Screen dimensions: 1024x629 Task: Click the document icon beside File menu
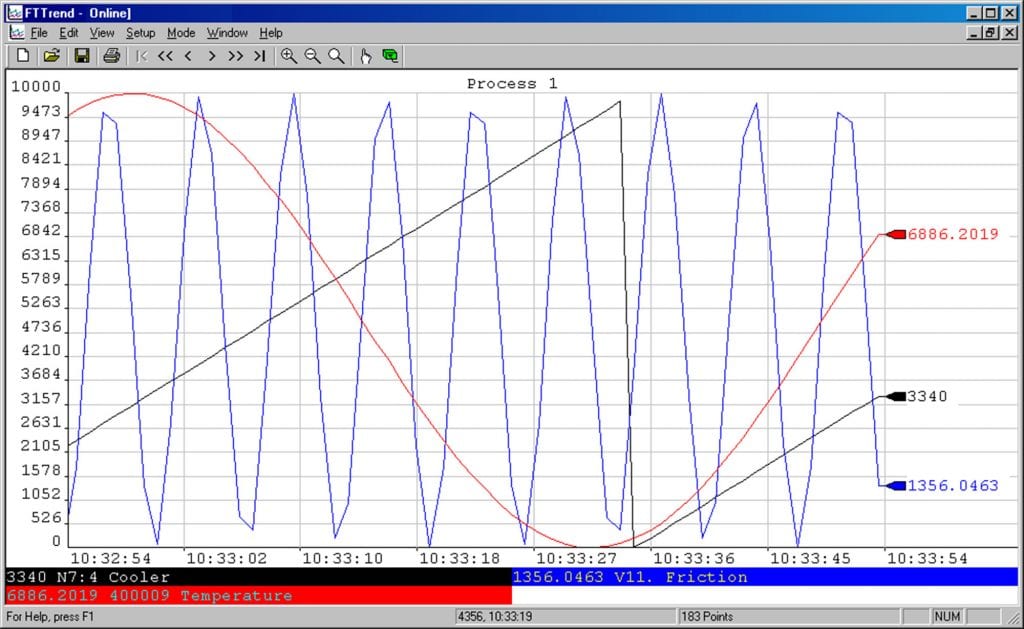[17, 33]
